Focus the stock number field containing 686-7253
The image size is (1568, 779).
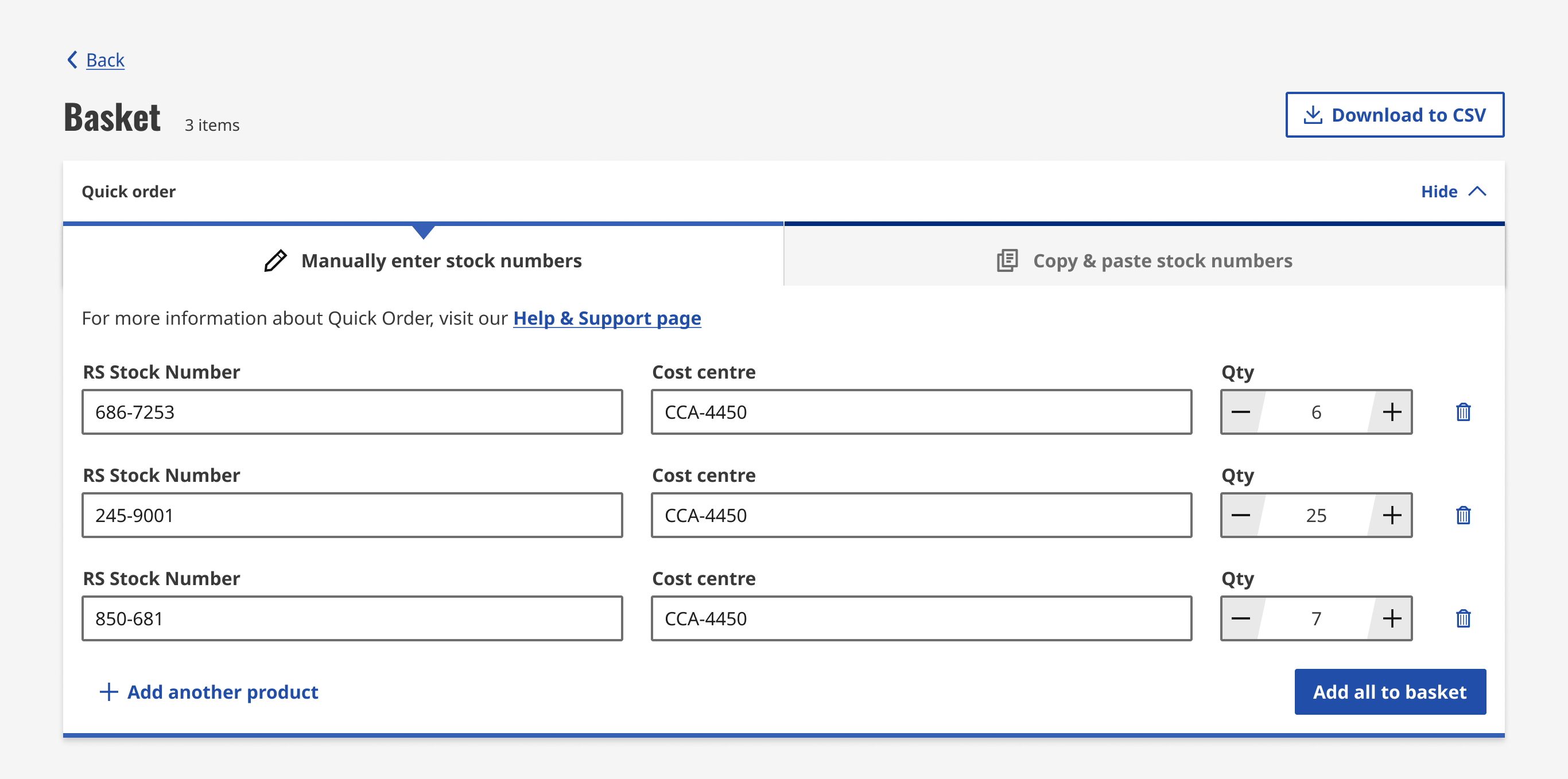pos(352,412)
